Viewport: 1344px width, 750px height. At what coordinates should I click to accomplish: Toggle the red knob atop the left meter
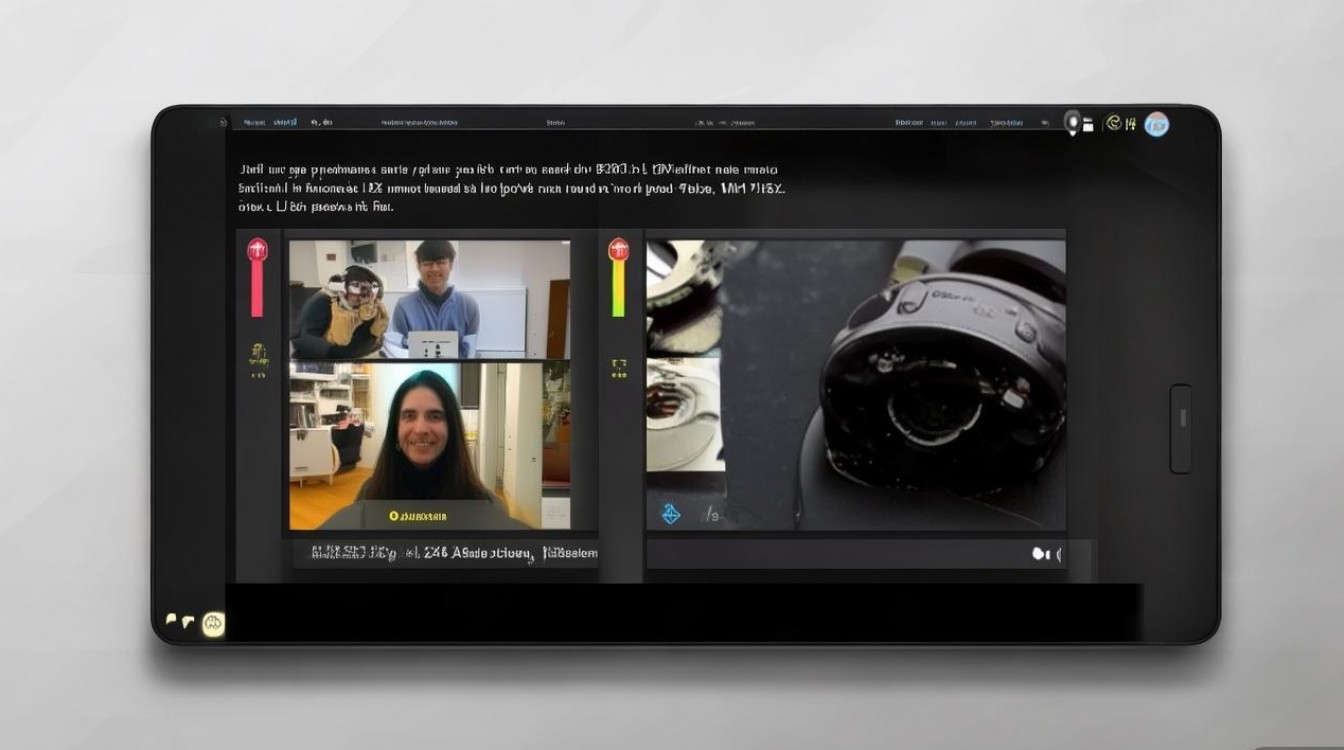(258, 248)
